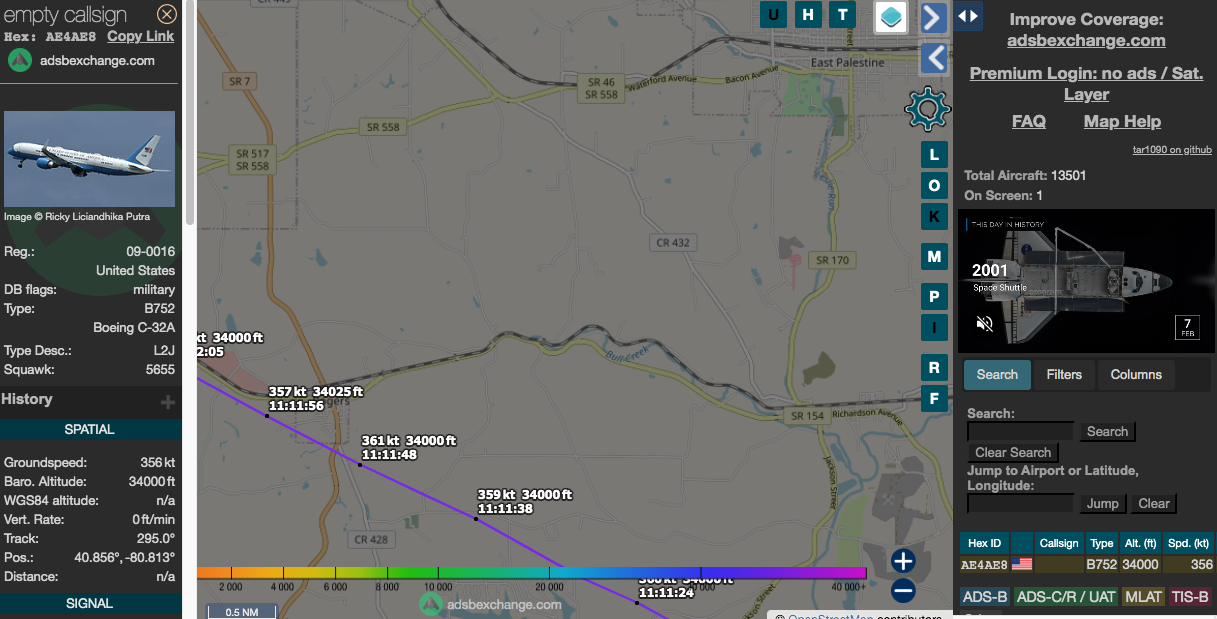Click the US flag in AE4AE8 row
Viewport: 1217px width, 619px height.
(x=1022, y=564)
